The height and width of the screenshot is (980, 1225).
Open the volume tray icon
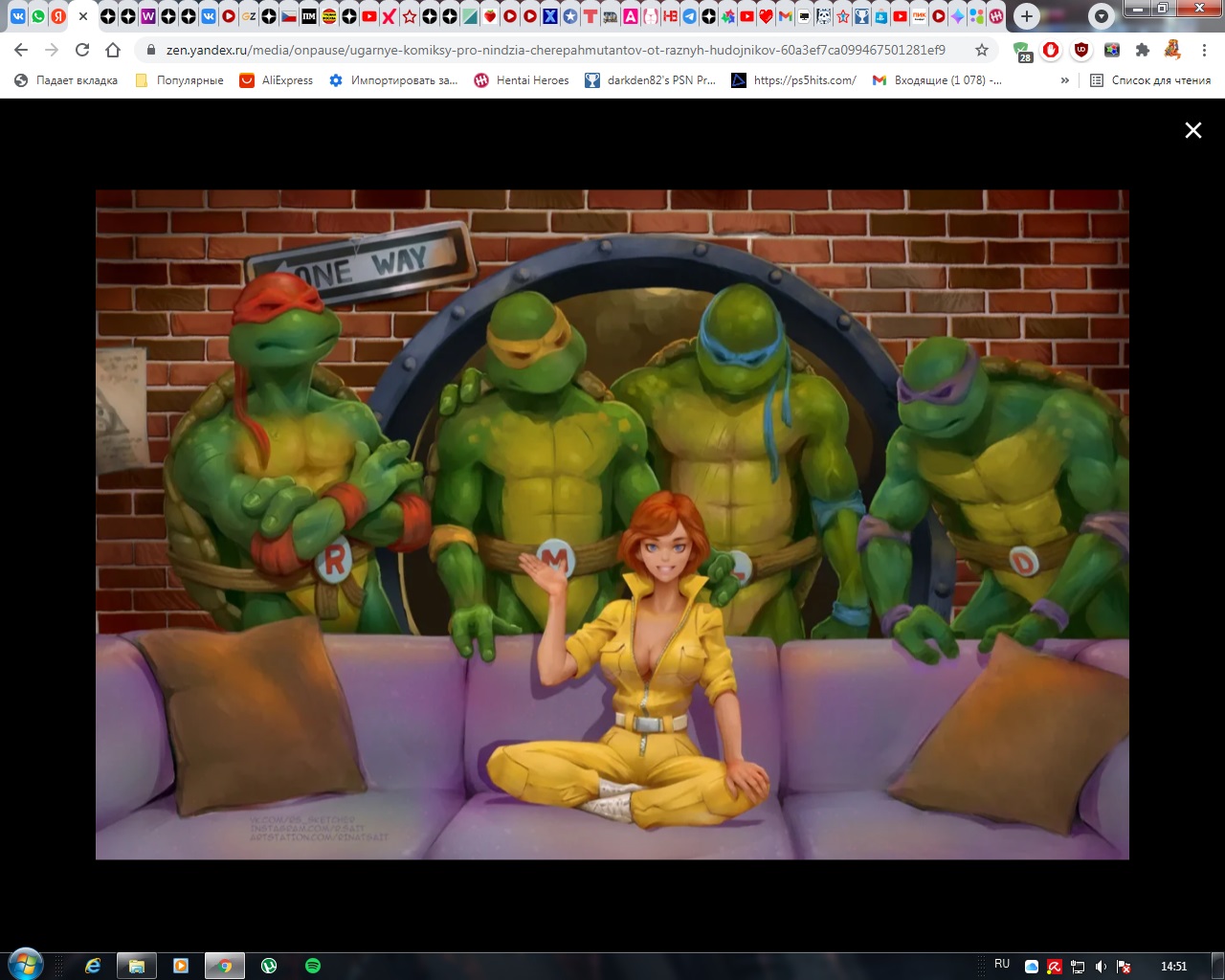[x=1101, y=967]
